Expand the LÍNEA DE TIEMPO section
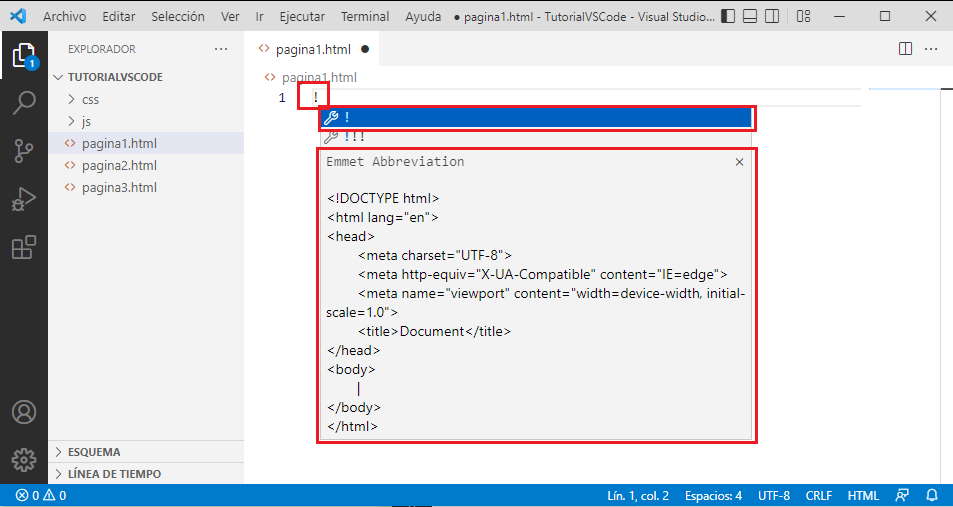The width and height of the screenshot is (953, 507). tap(146, 474)
